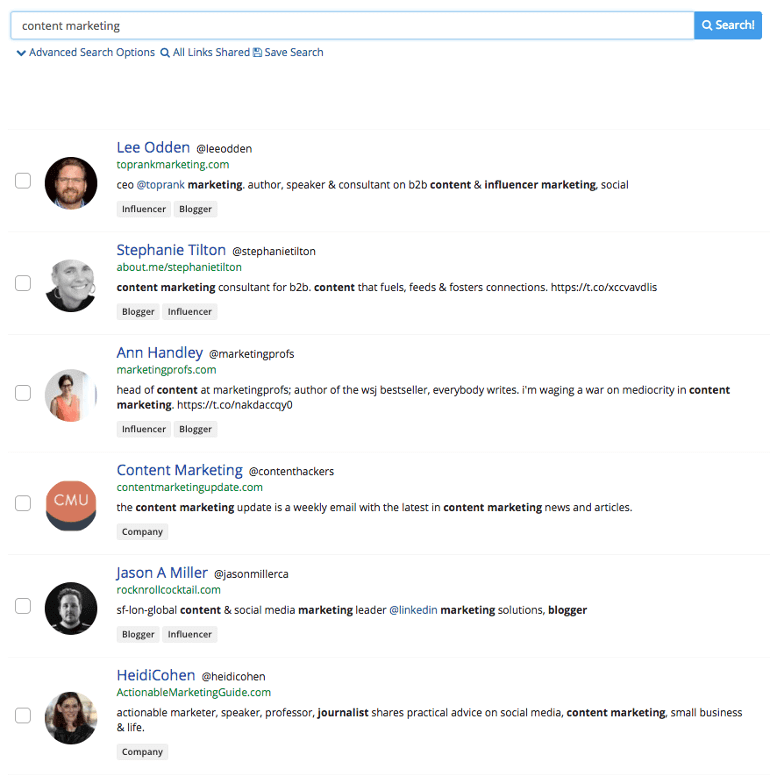770x776 pixels.
Task: Click Lee Odden's profile avatar
Action: point(71,183)
